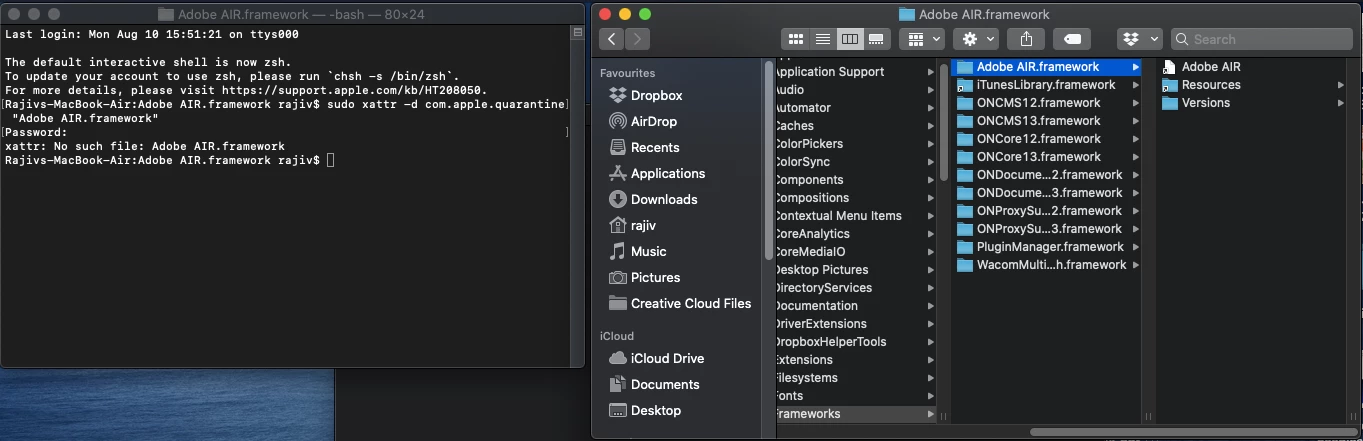Select the Adobe AIR.framework folder
Screen dimensions: 1363x441
pos(1048,67)
